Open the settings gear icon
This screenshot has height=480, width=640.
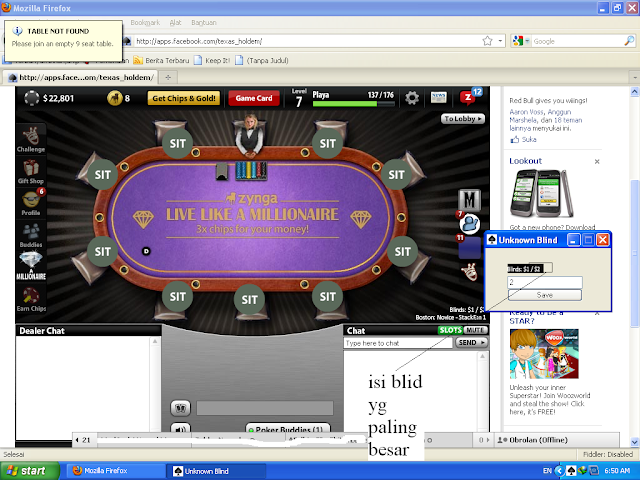tap(412, 98)
